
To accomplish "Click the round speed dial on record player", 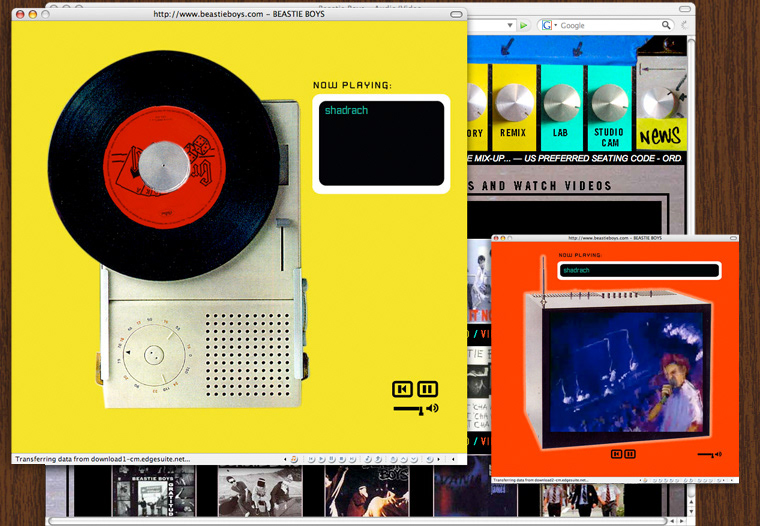I will click(x=154, y=355).
